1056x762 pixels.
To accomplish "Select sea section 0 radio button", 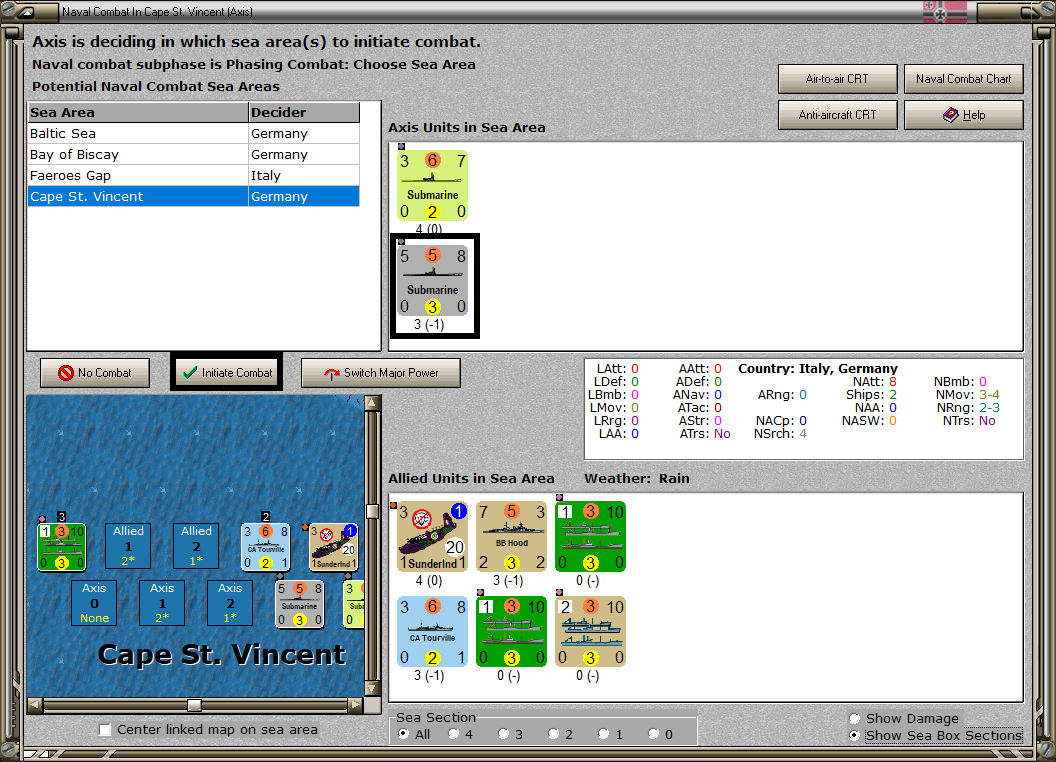I will (653, 734).
